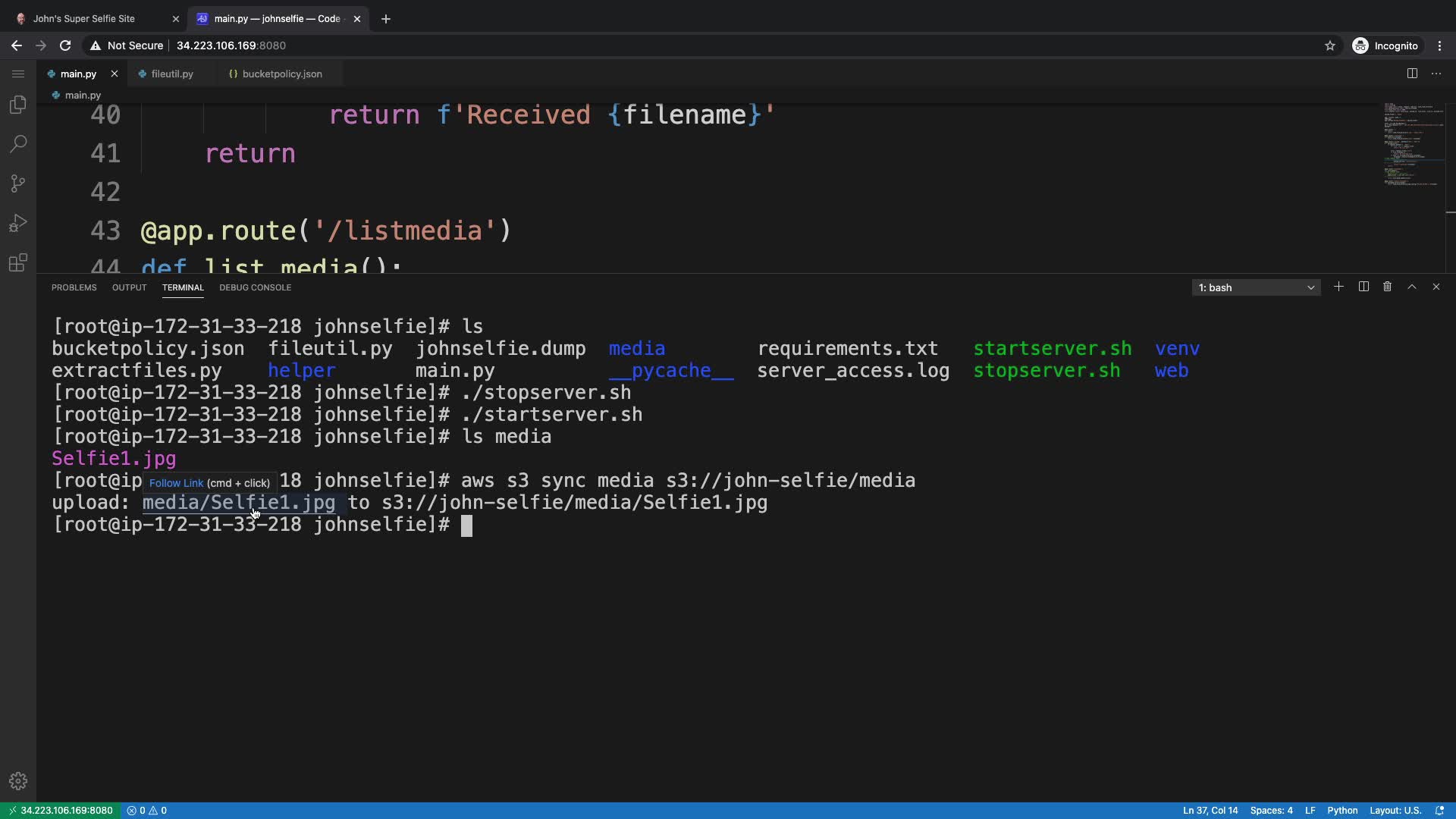The height and width of the screenshot is (819, 1456).
Task: Switch to the fileutil.py editor tab
Action: click(x=172, y=74)
